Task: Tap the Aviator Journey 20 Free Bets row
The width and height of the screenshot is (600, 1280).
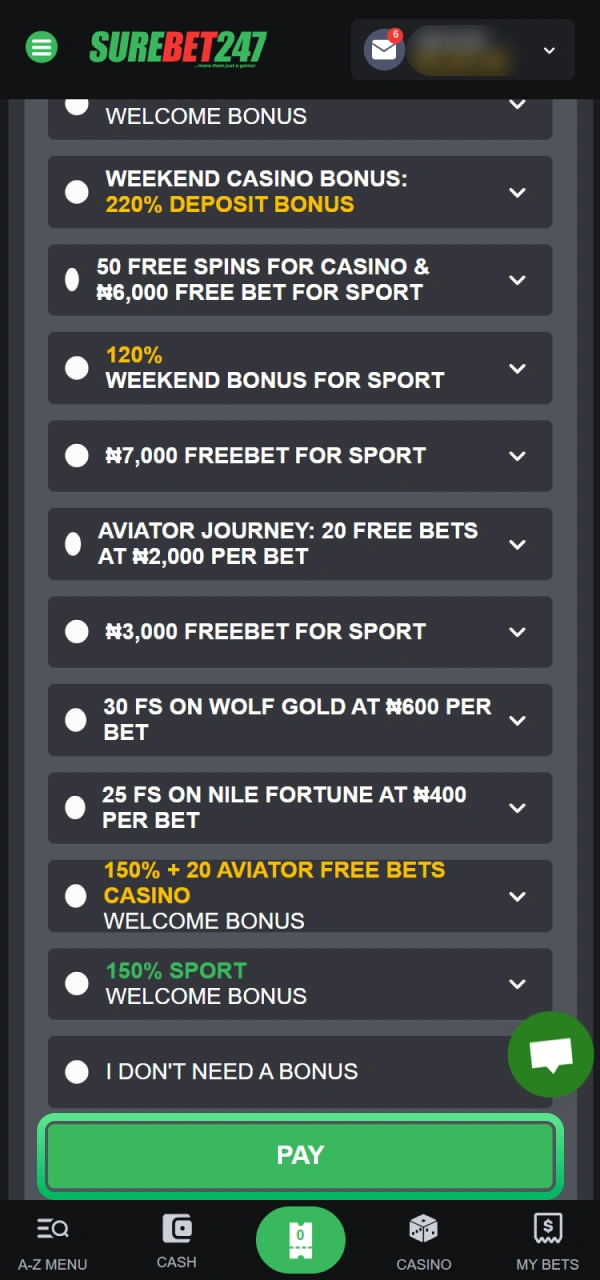Action: (x=300, y=543)
